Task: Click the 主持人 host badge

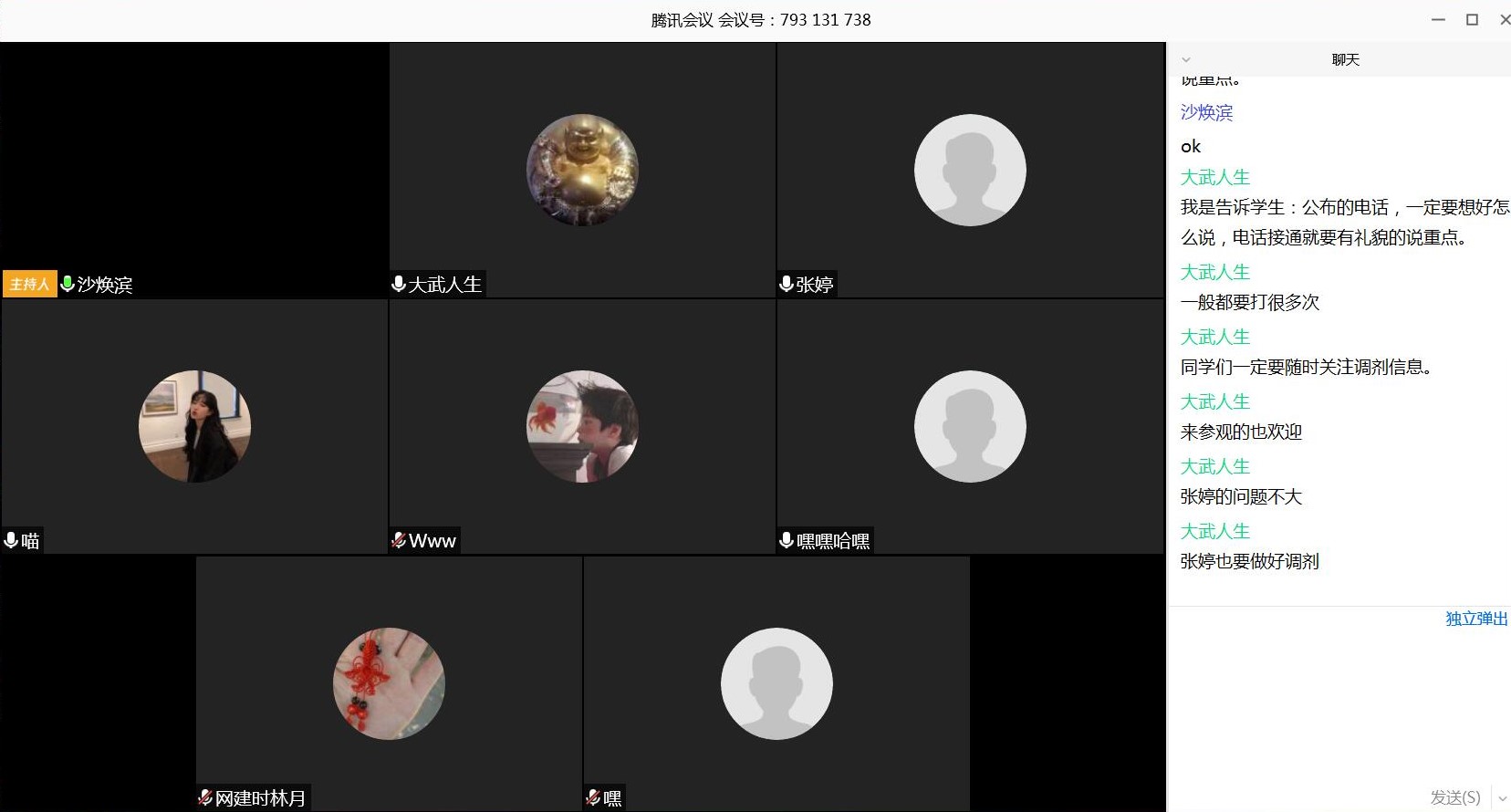Action: (29, 284)
